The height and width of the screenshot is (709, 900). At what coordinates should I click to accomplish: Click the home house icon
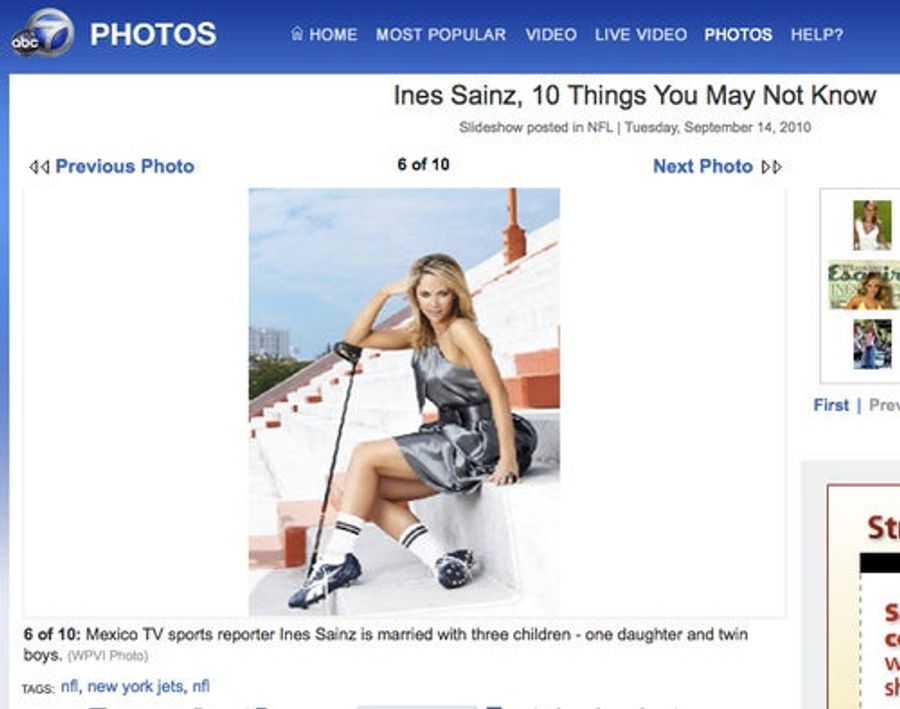[297, 33]
